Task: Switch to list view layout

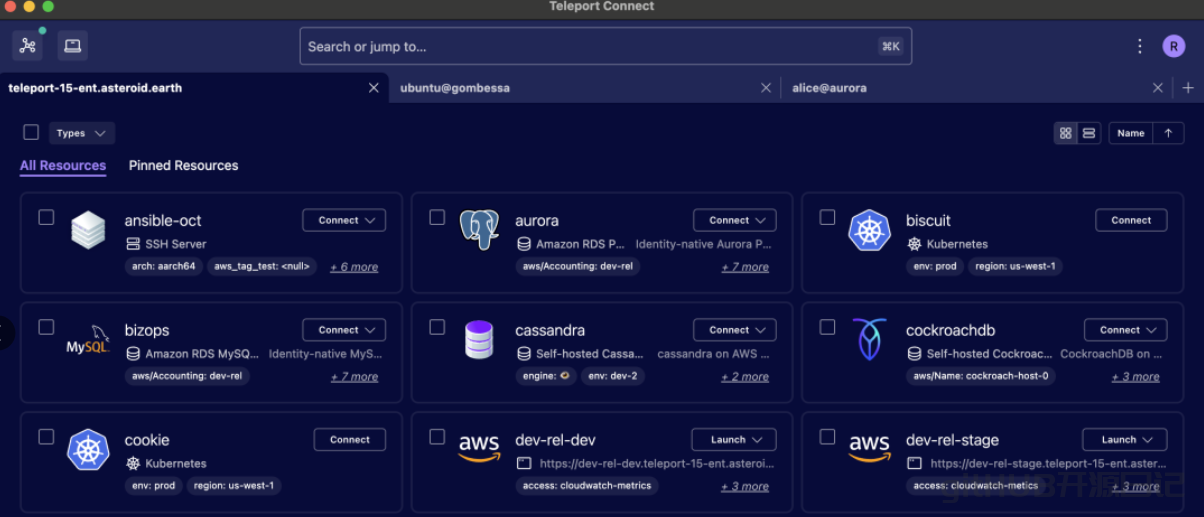Action: [1089, 133]
